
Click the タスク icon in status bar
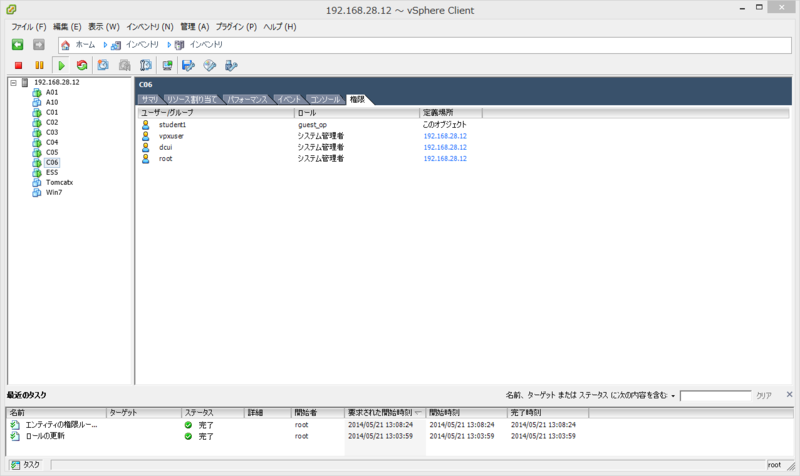click(16, 465)
